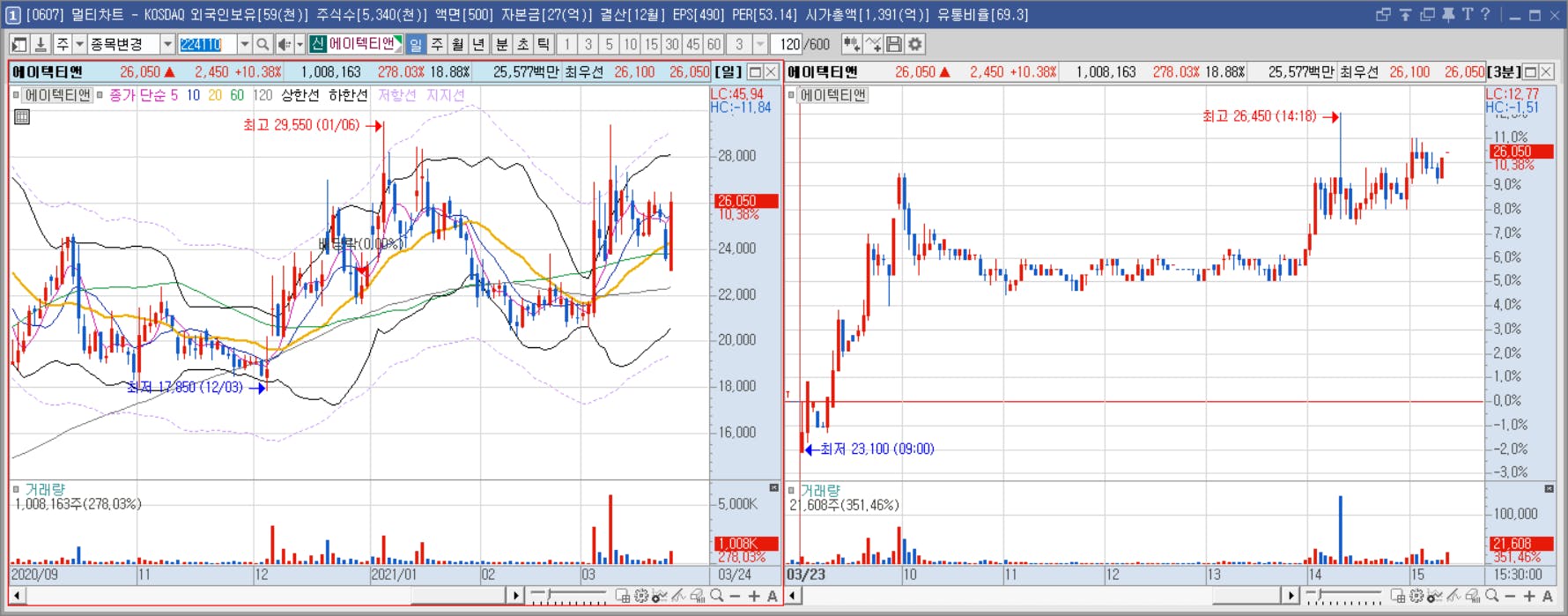The image size is (1568, 616).
Task: Click left chart magnifier zoom icon
Action: coord(717,596)
